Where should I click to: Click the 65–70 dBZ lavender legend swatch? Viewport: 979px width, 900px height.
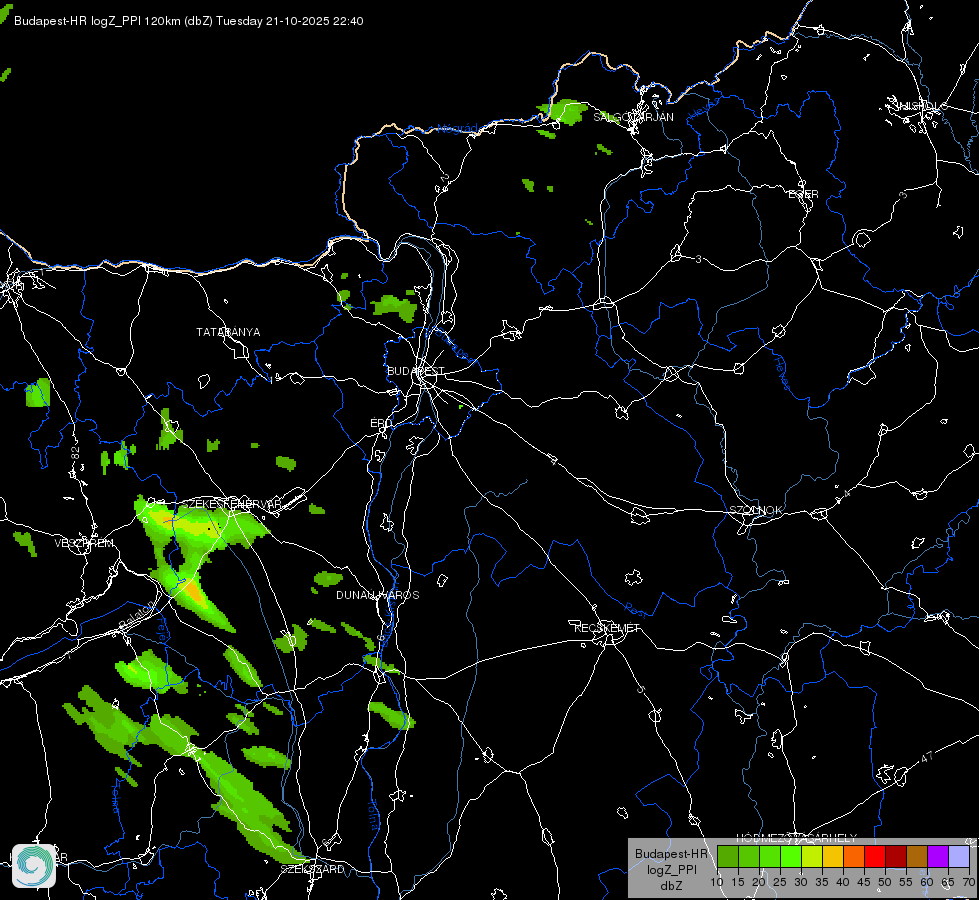tap(959, 856)
